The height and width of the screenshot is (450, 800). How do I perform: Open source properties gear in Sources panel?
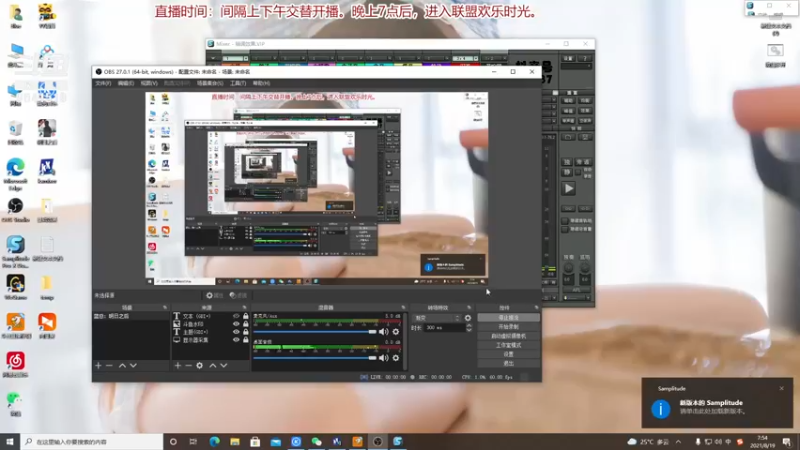click(199, 365)
